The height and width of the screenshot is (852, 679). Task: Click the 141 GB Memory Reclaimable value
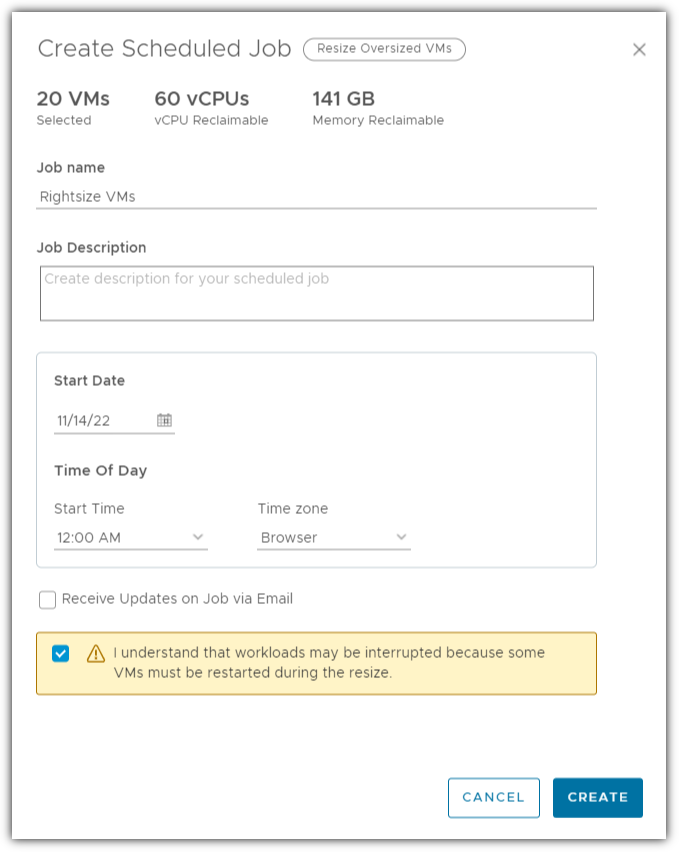click(345, 99)
